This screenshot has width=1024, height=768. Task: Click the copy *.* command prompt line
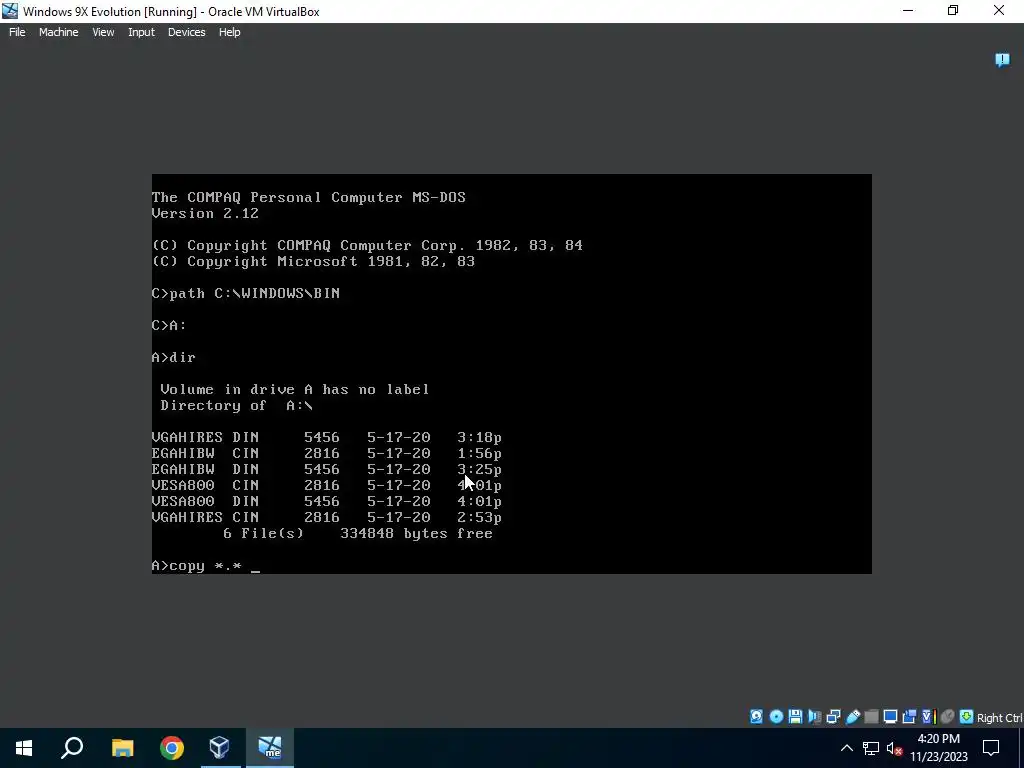(x=206, y=566)
